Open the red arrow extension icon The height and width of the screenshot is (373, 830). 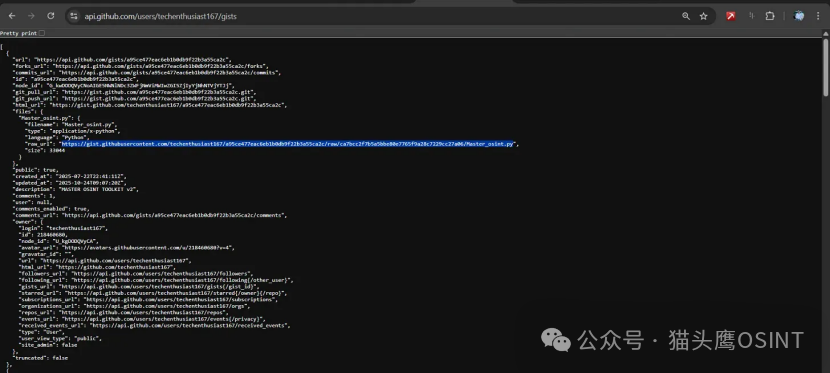[x=731, y=16]
